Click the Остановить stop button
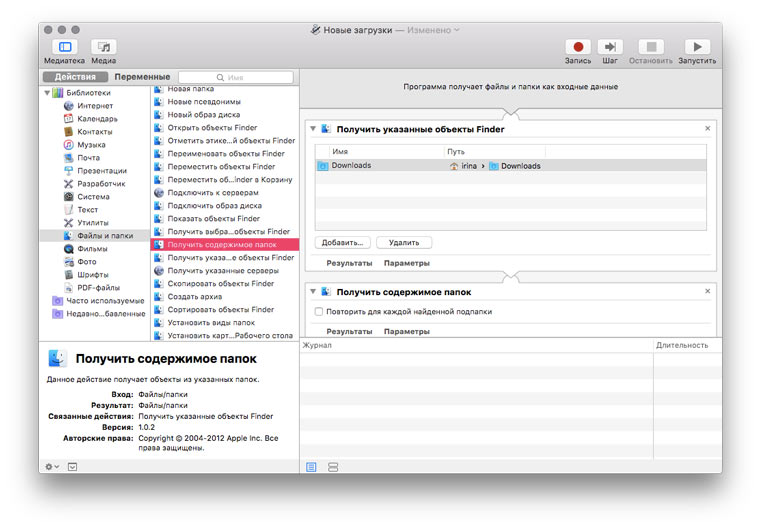The image size is (760, 528). coord(651,47)
